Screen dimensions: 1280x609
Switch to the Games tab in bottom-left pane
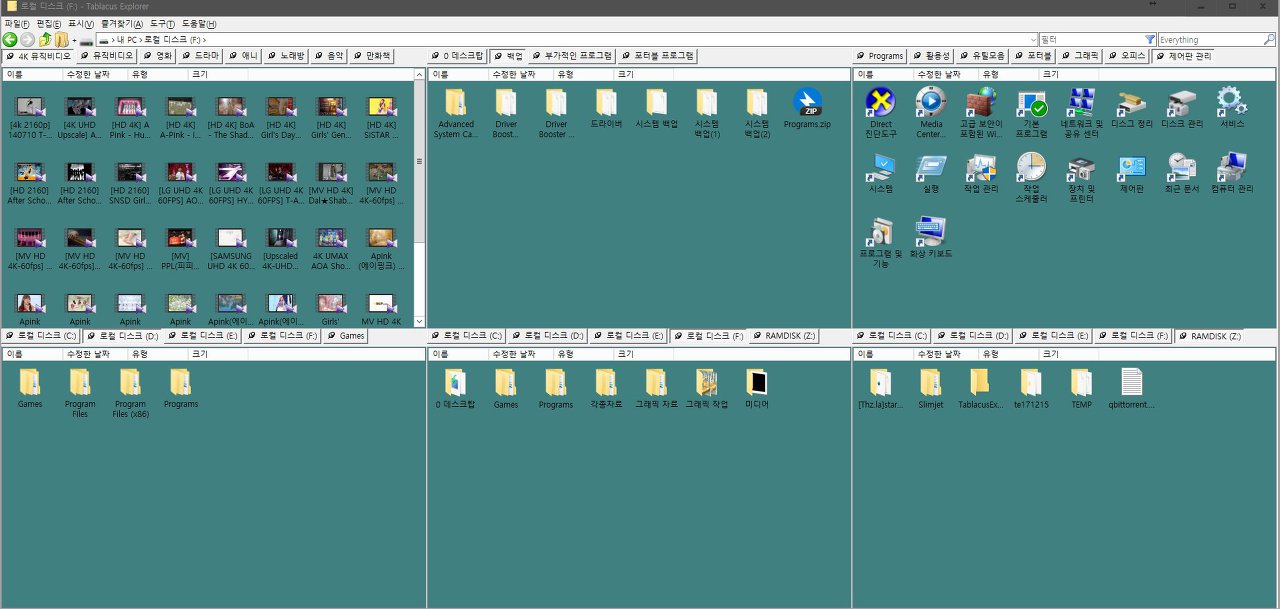[345, 336]
